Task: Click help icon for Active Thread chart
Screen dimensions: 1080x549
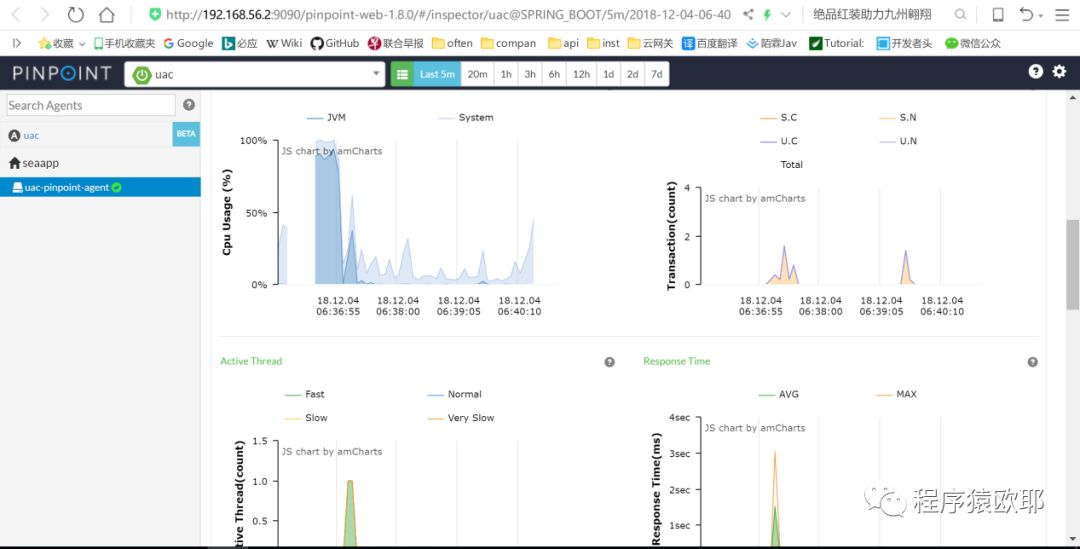Action: tap(610, 362)
